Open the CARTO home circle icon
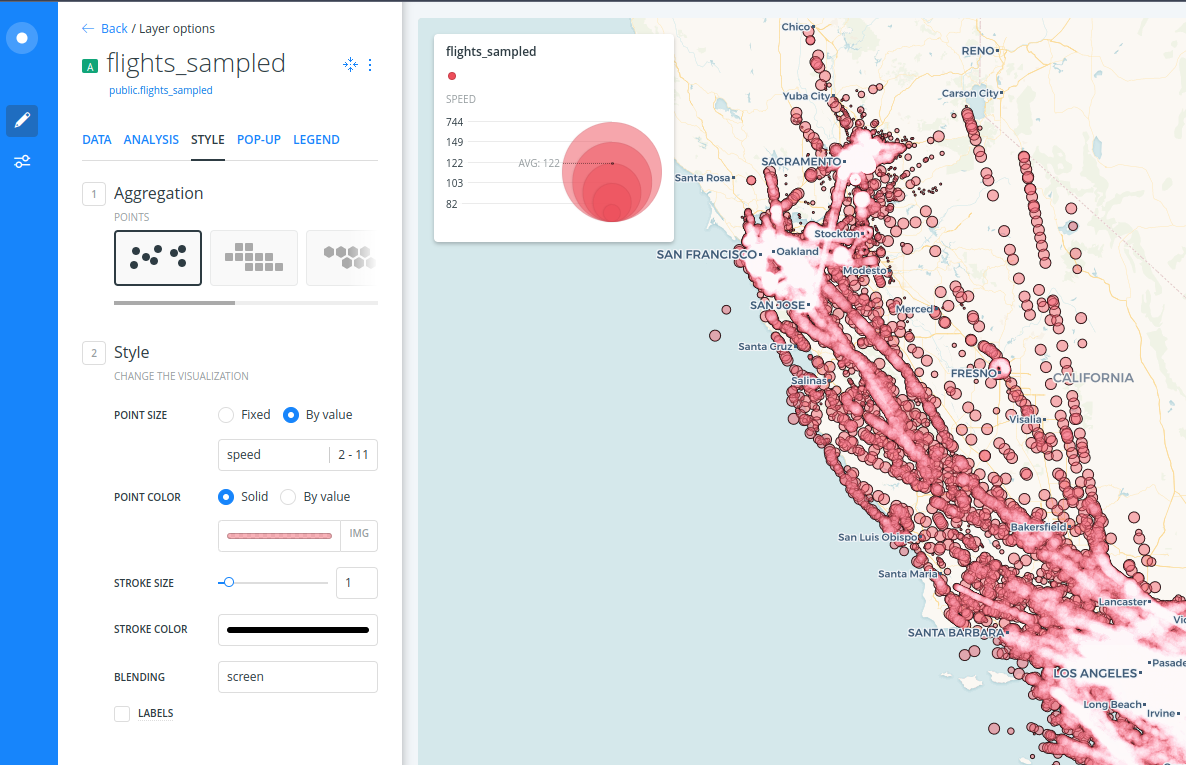1186x765 pixels. click(x=22, y=38)
